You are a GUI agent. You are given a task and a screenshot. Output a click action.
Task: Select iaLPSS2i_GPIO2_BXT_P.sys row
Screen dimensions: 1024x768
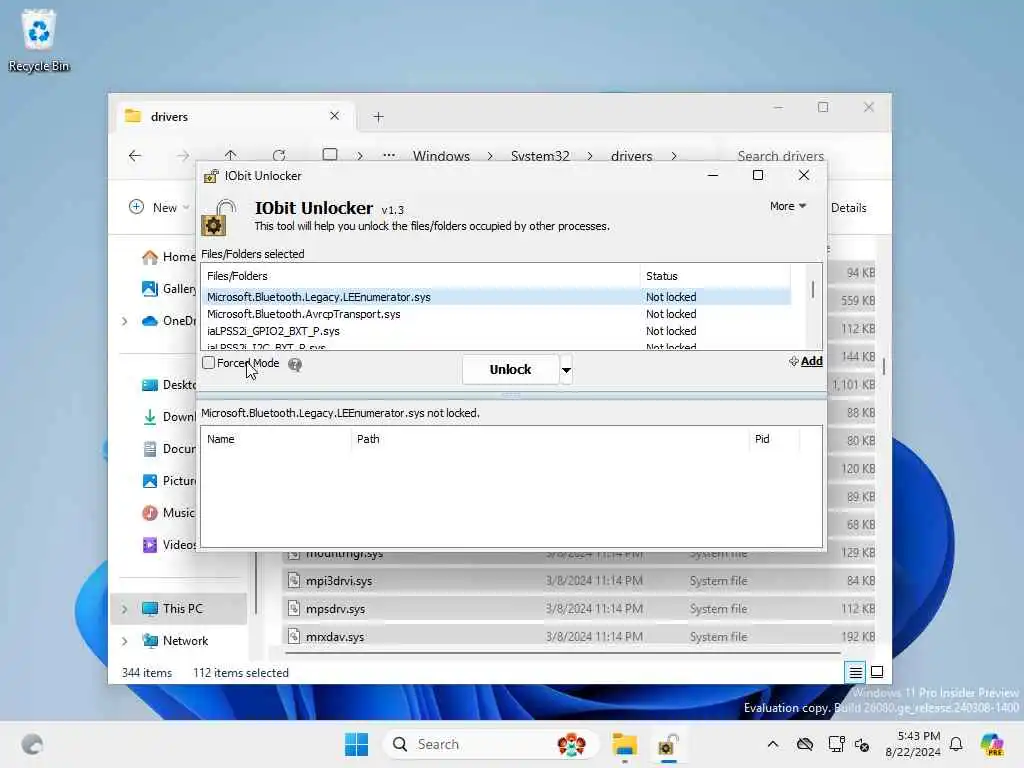pyautogui.click(x=496, y=331)
